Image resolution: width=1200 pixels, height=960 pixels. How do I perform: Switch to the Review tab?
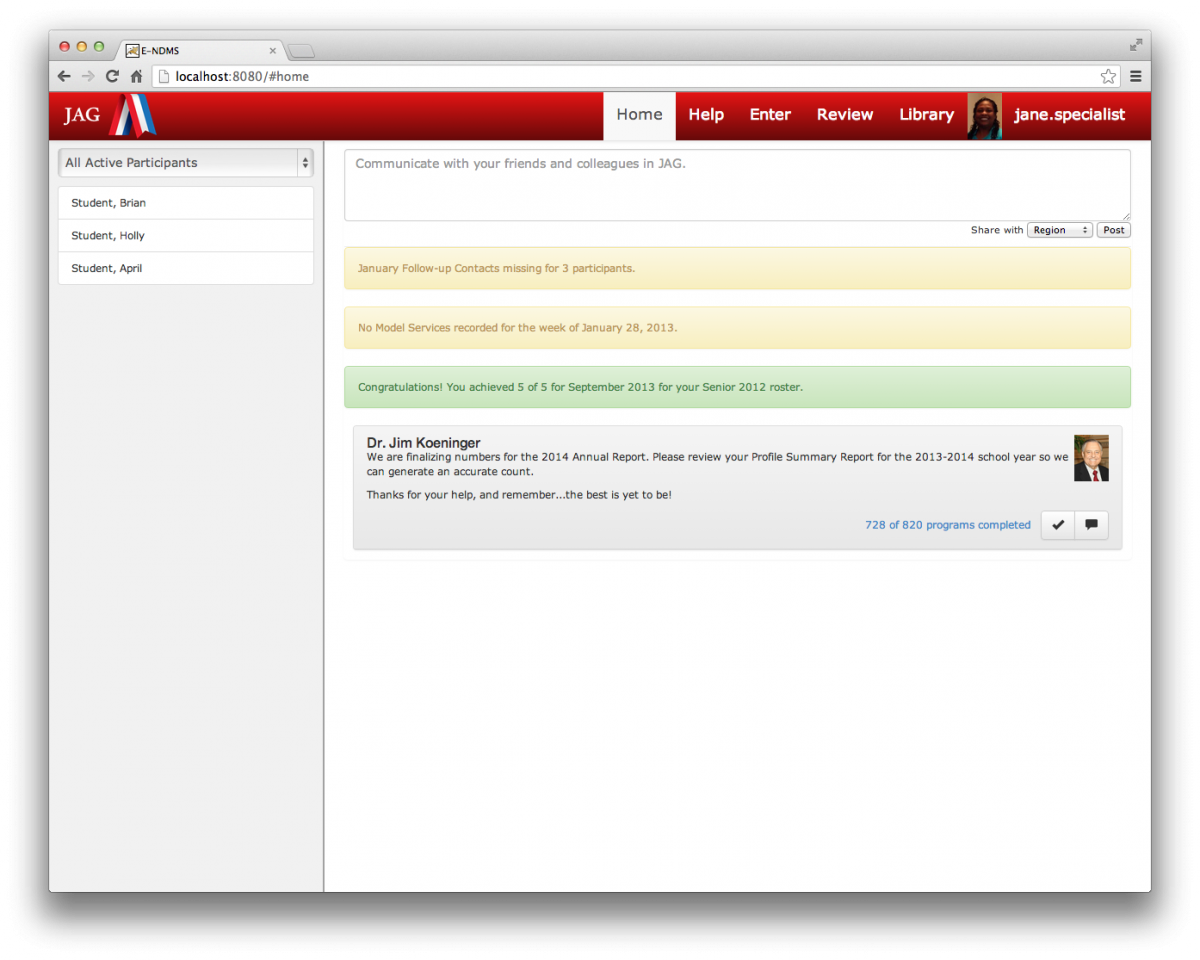(845, 115)
